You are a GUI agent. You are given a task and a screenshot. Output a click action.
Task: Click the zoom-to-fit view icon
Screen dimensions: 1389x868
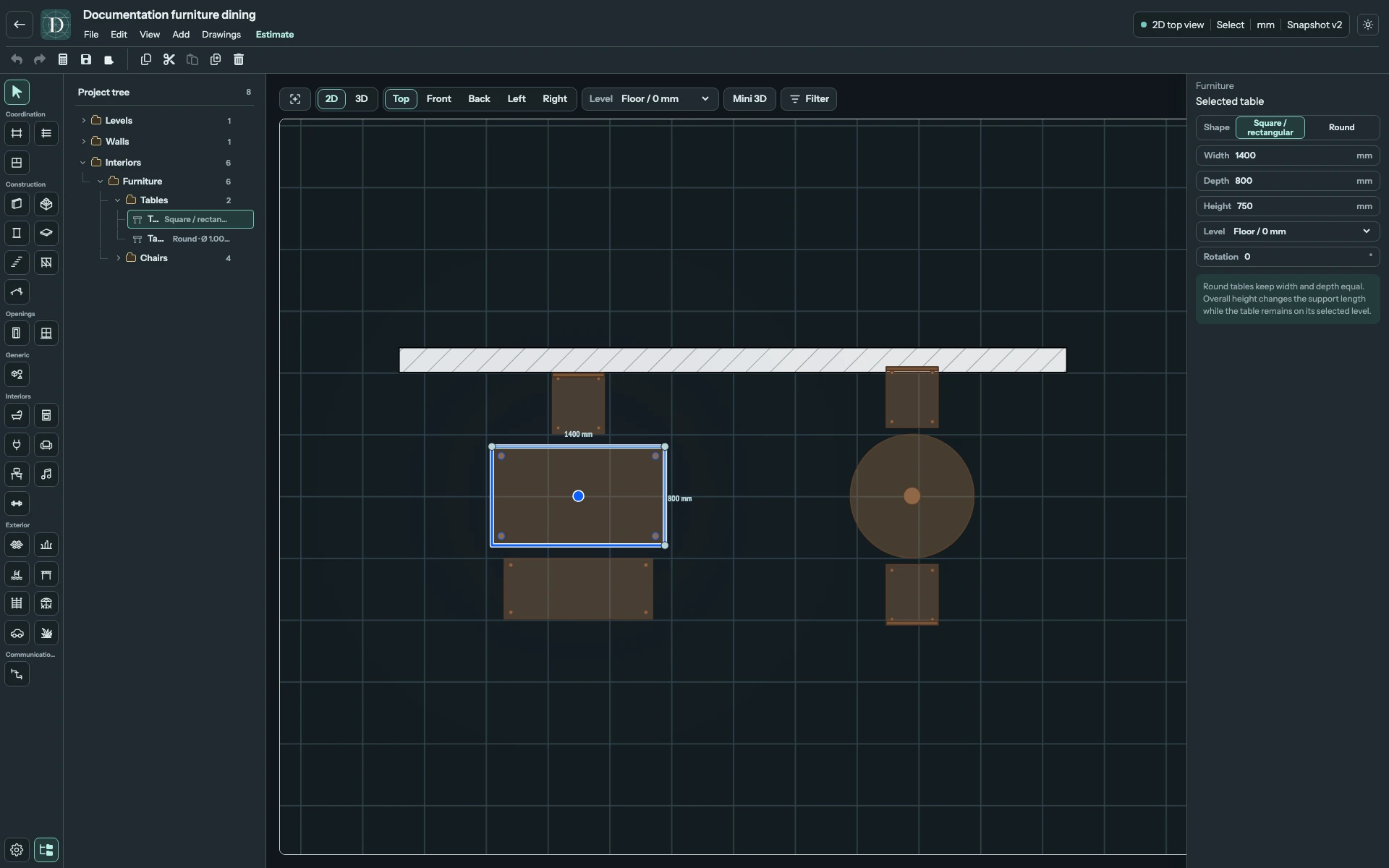(x=295, y=99)
